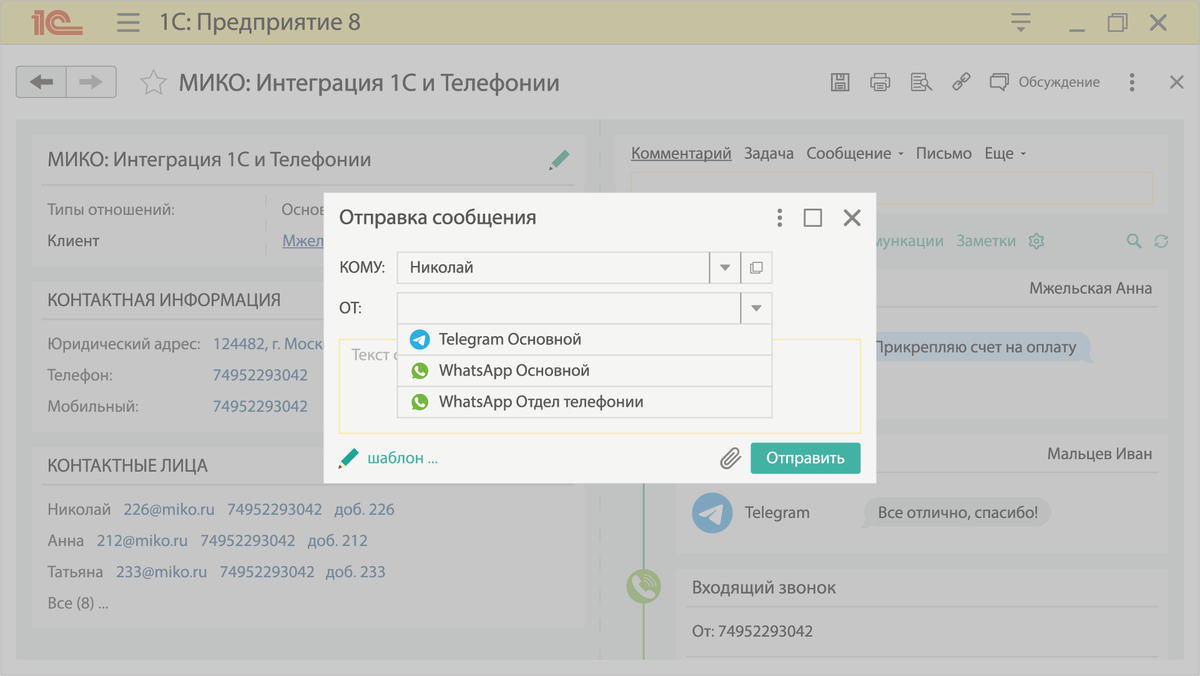Call the Мобильный number 74952293042
The width and height of the screenshot is (1200, 676).
tap(260, 407)
